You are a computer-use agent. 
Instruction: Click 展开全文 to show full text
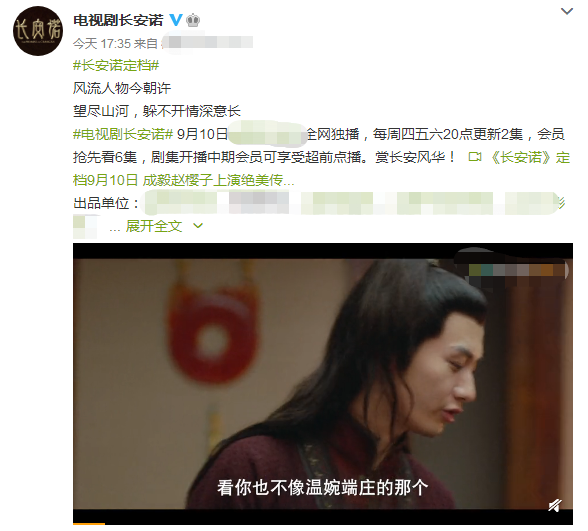click(154, 226)
